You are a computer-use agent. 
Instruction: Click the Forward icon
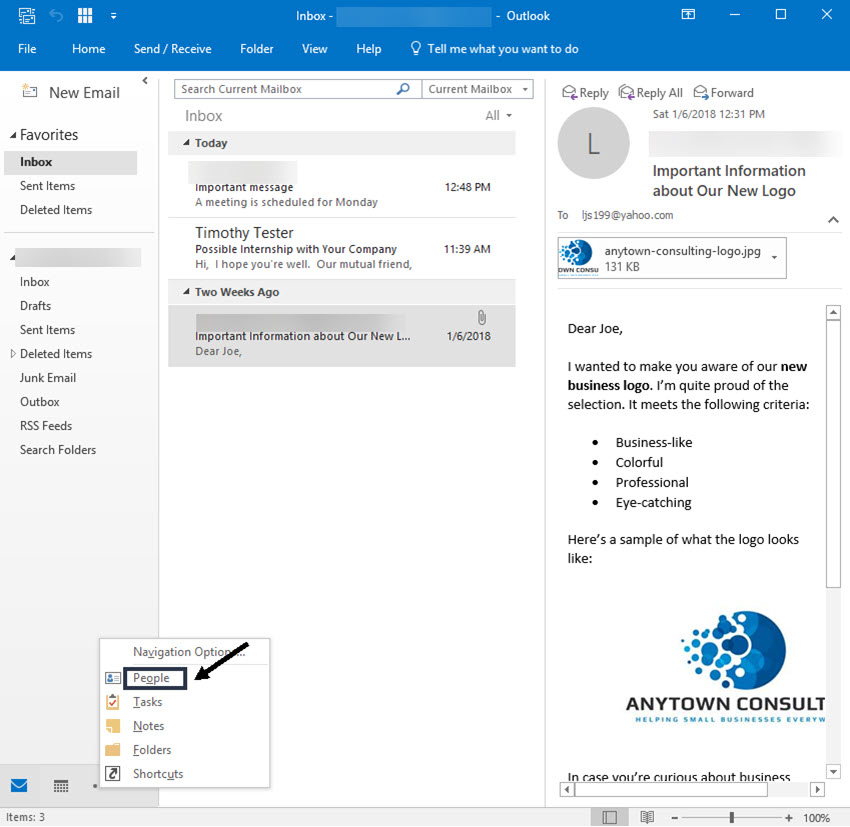pos(723,92)
